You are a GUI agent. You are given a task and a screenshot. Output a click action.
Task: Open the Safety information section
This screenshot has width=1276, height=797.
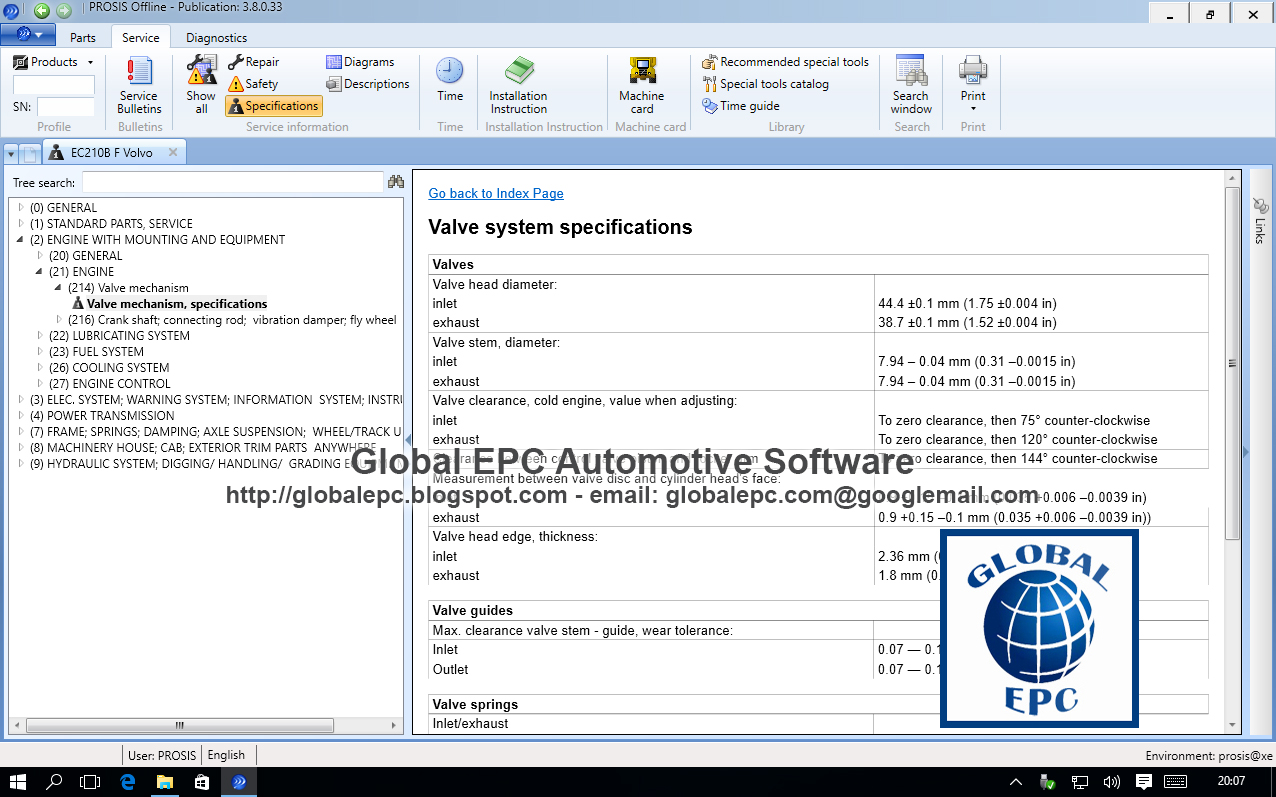pyautogui.click(x=251, y=83)
